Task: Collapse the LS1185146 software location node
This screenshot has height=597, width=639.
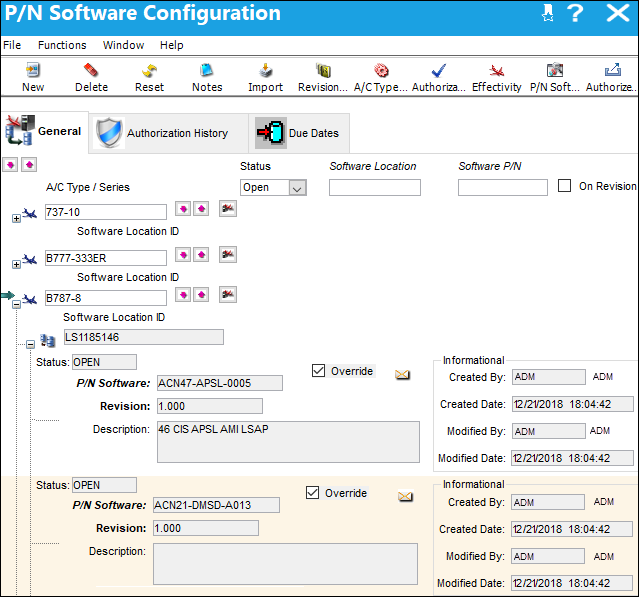Action: click(x=31, y=345)
